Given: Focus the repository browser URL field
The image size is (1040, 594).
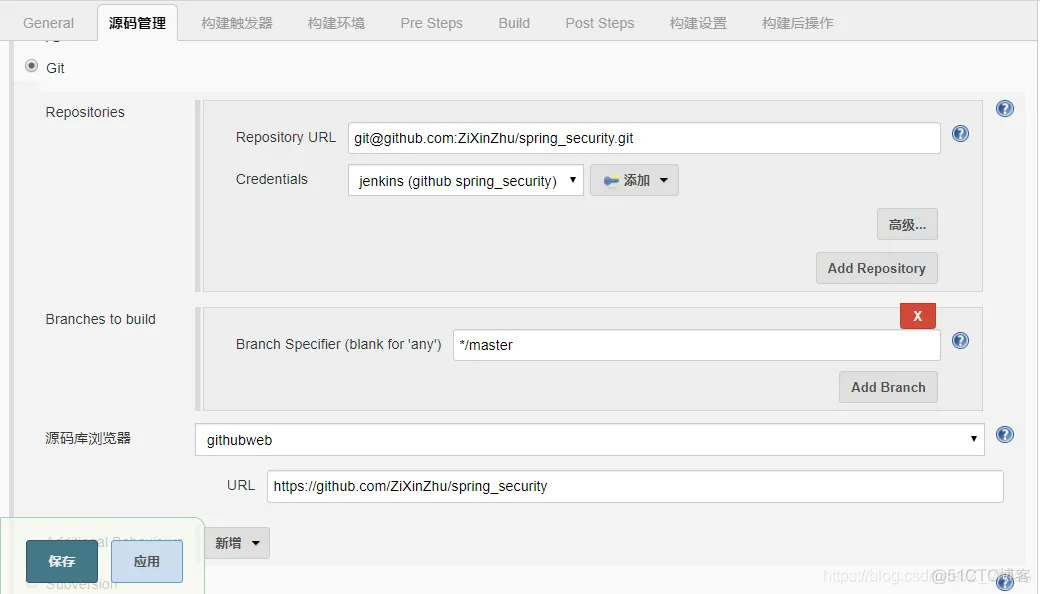Looking at the screenshot, I should click(x=635, y=487).
